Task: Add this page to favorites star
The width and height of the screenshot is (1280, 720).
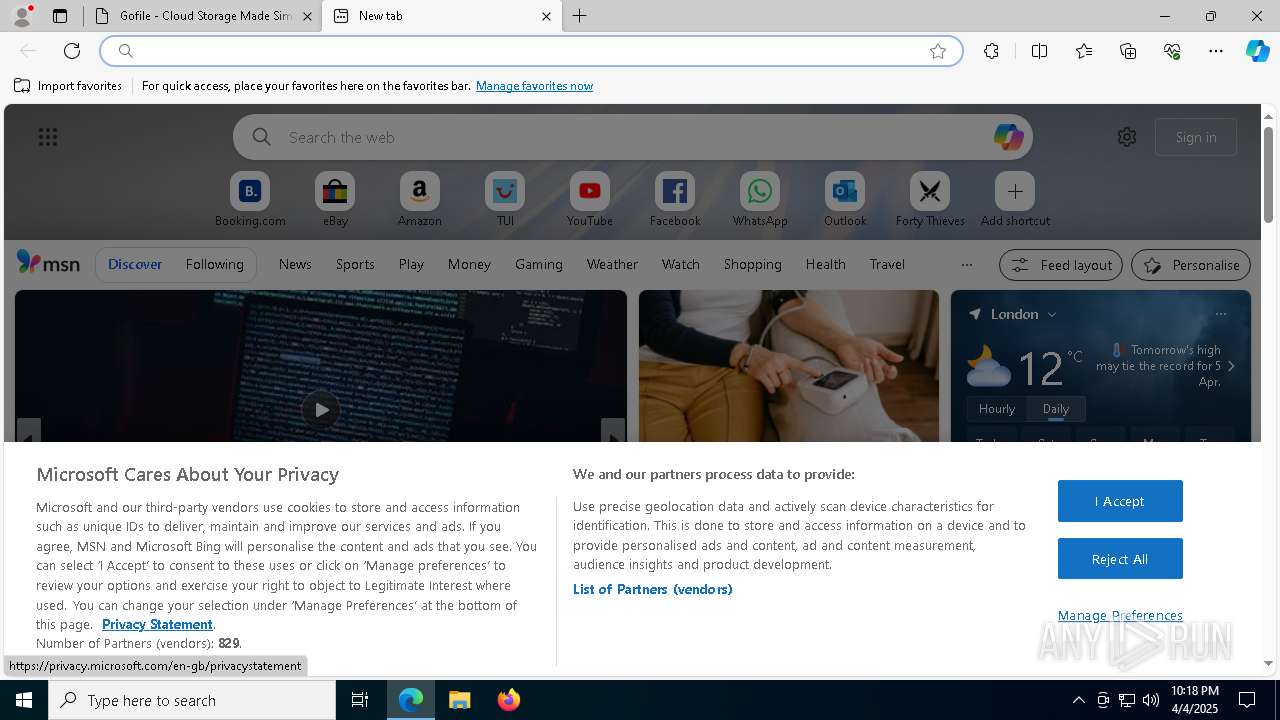Action: (x=938, y=51)
